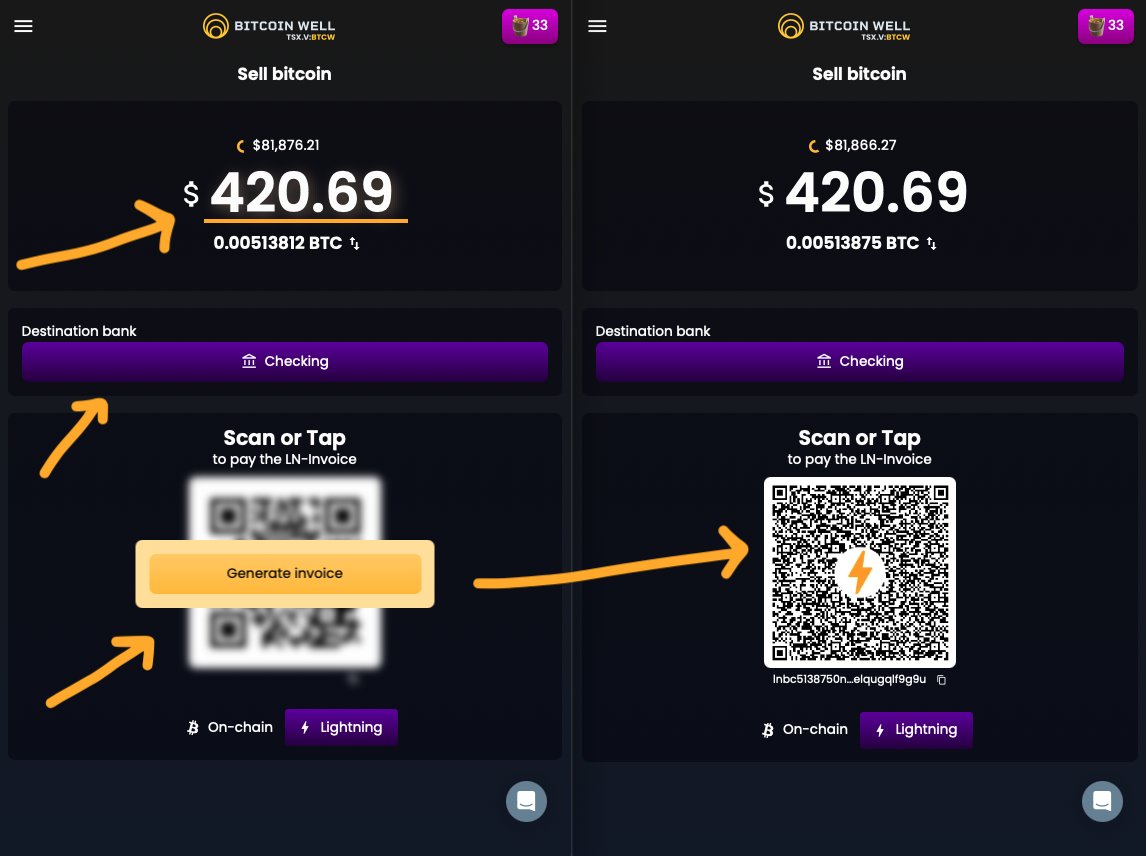The image size is (1146, 856).
Task: Select Lightning payment in right panel
Action: (x=916, y=730)
